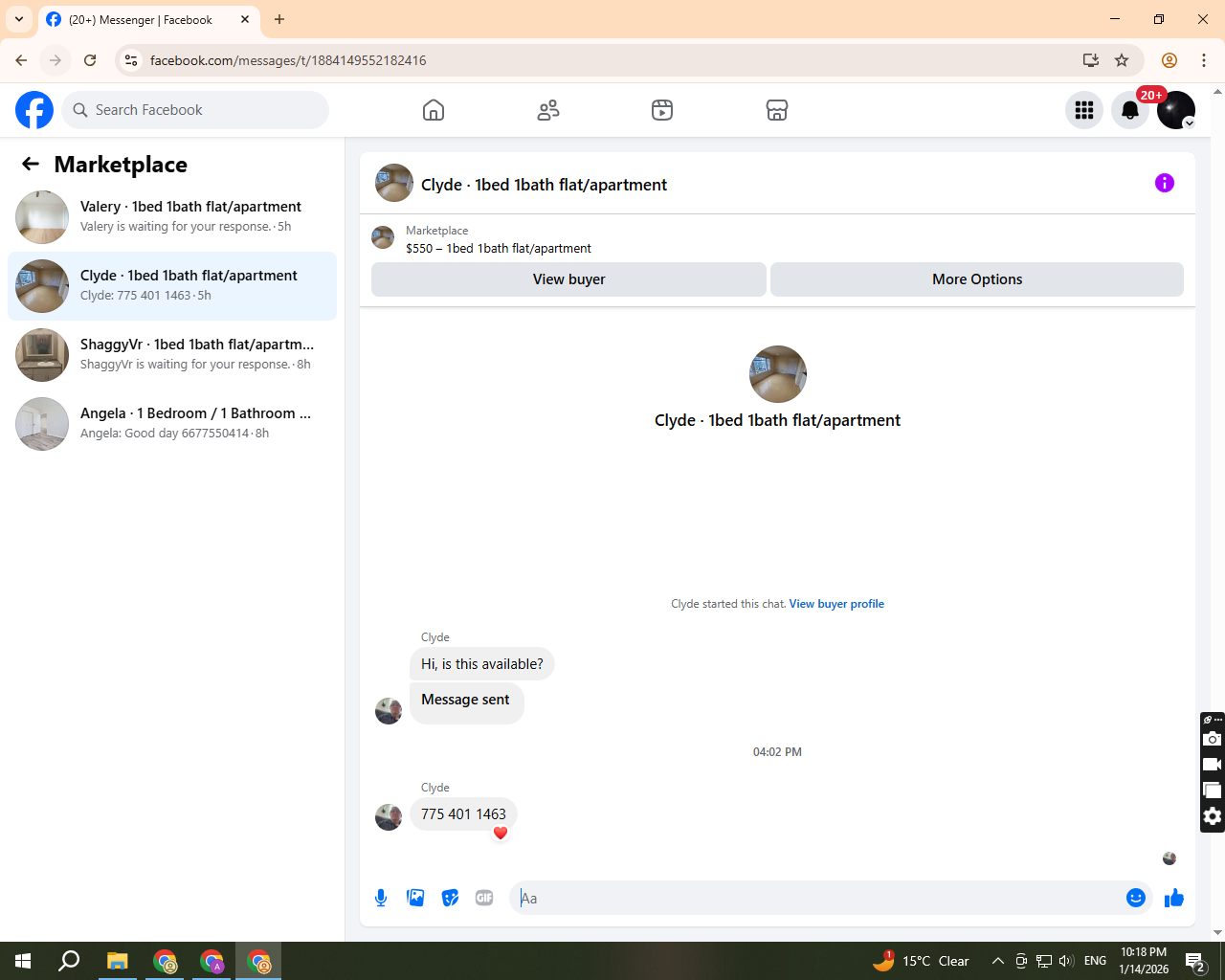Click the taskbar clock showing 10:18 PM
The width and height of the screenshot is (1225, 980).
click(x=1144, y=961)
